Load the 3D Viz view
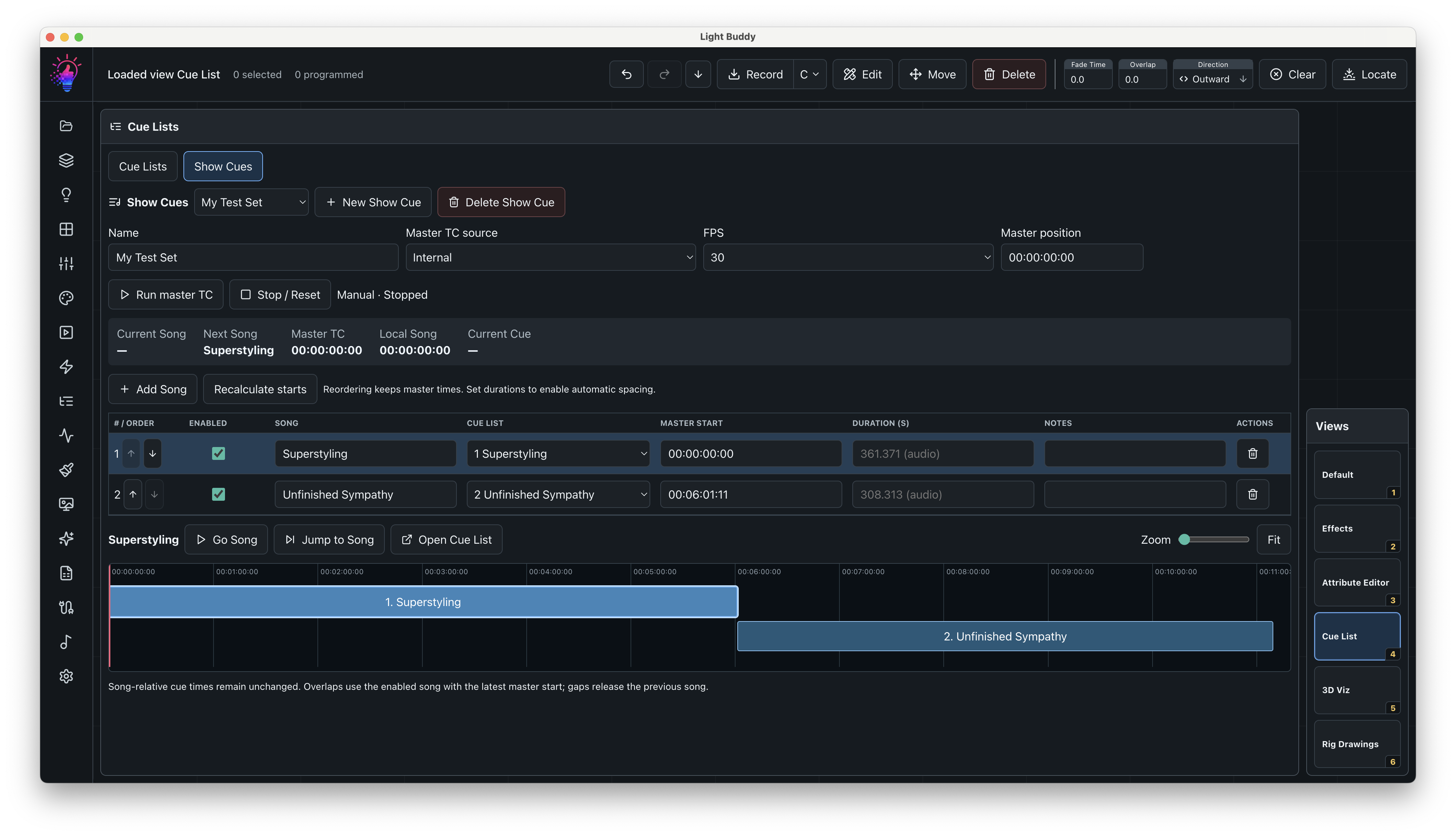This screenshot has height=836, width=1456. click(1357, 690)
